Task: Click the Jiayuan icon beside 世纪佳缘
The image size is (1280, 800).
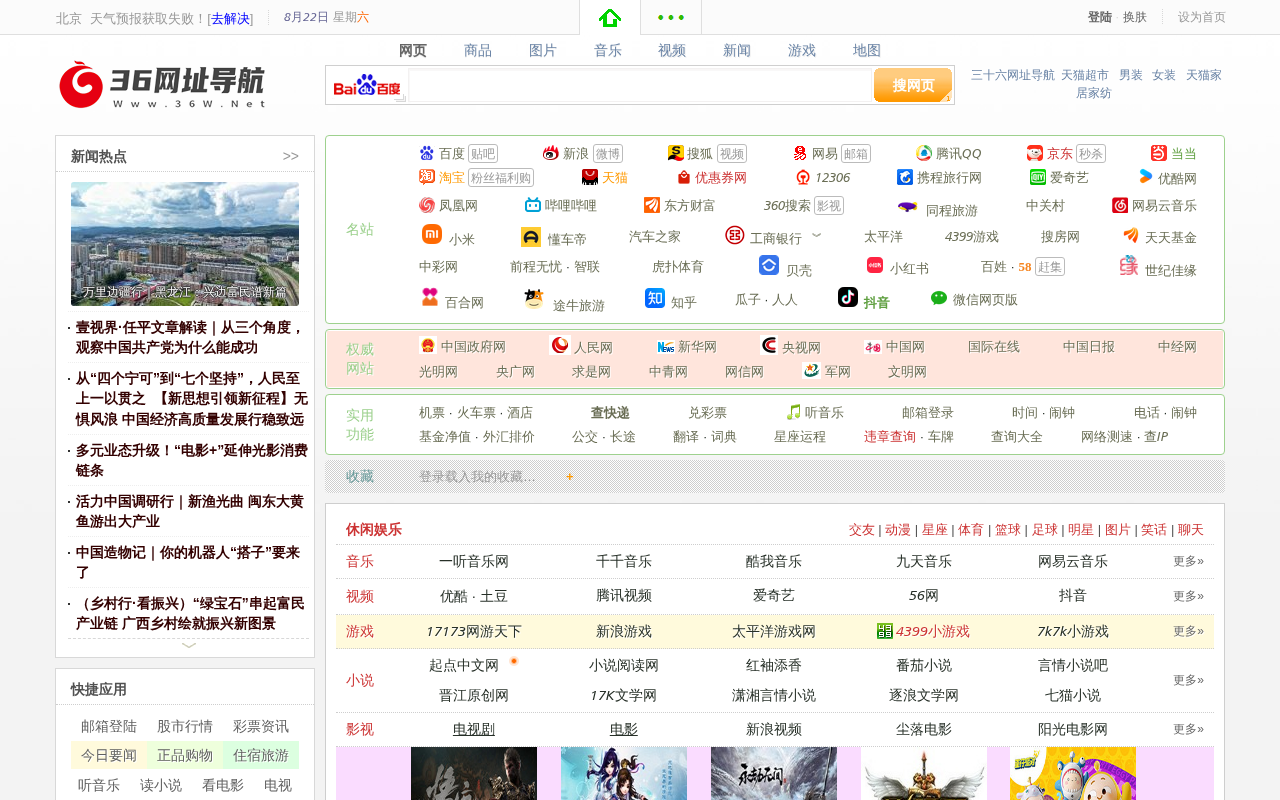Action: 1129,265
